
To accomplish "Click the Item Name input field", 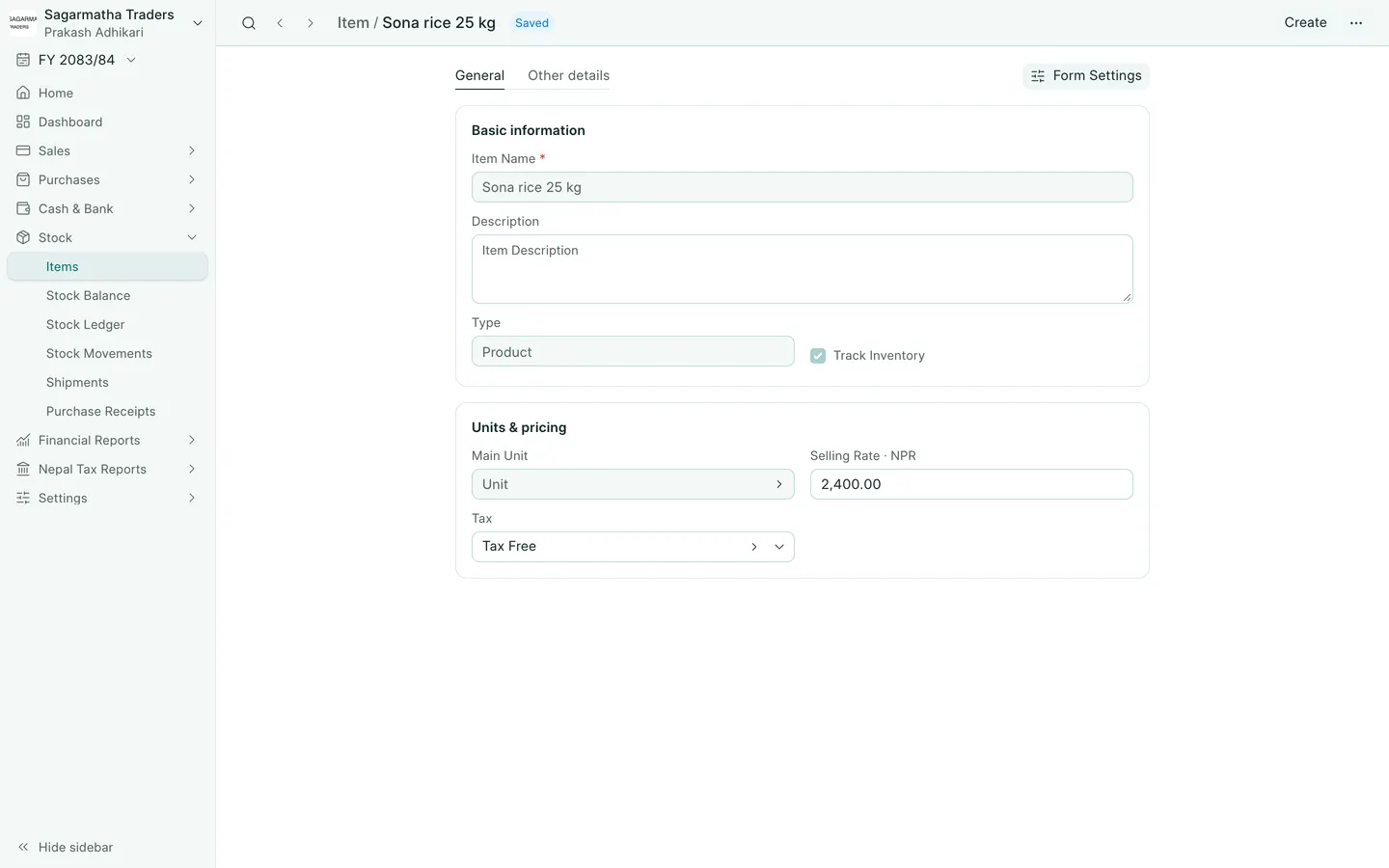I will (802, 187).
